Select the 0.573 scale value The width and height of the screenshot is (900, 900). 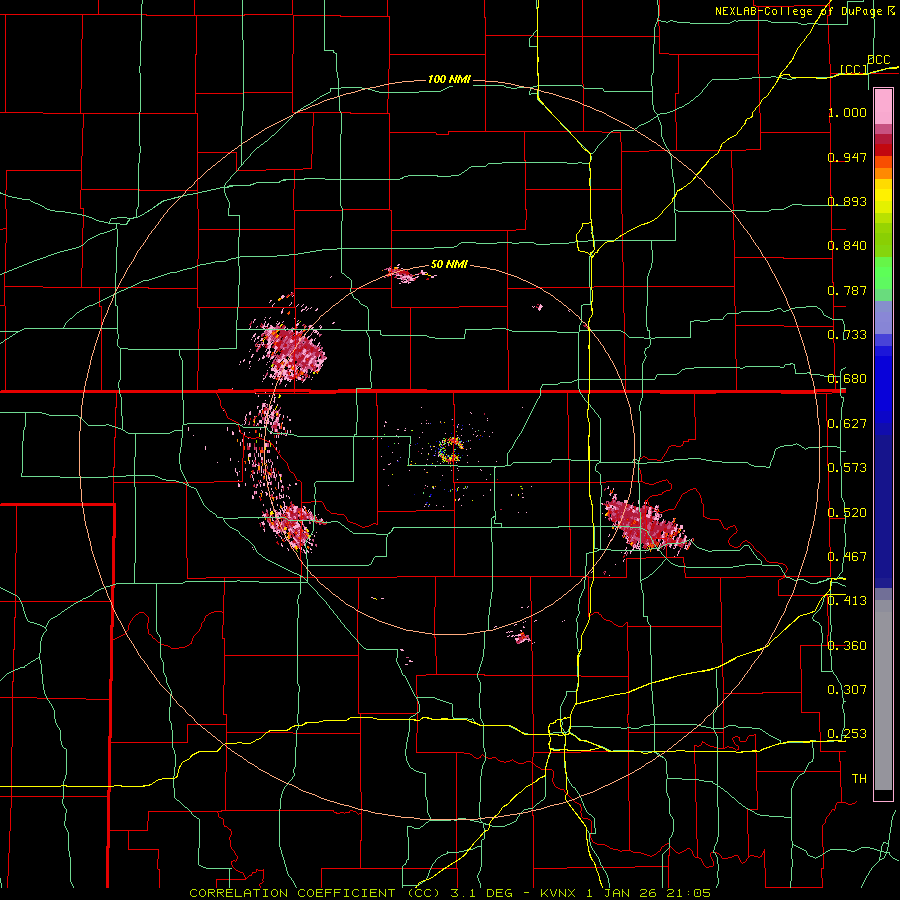coord(847,468)
